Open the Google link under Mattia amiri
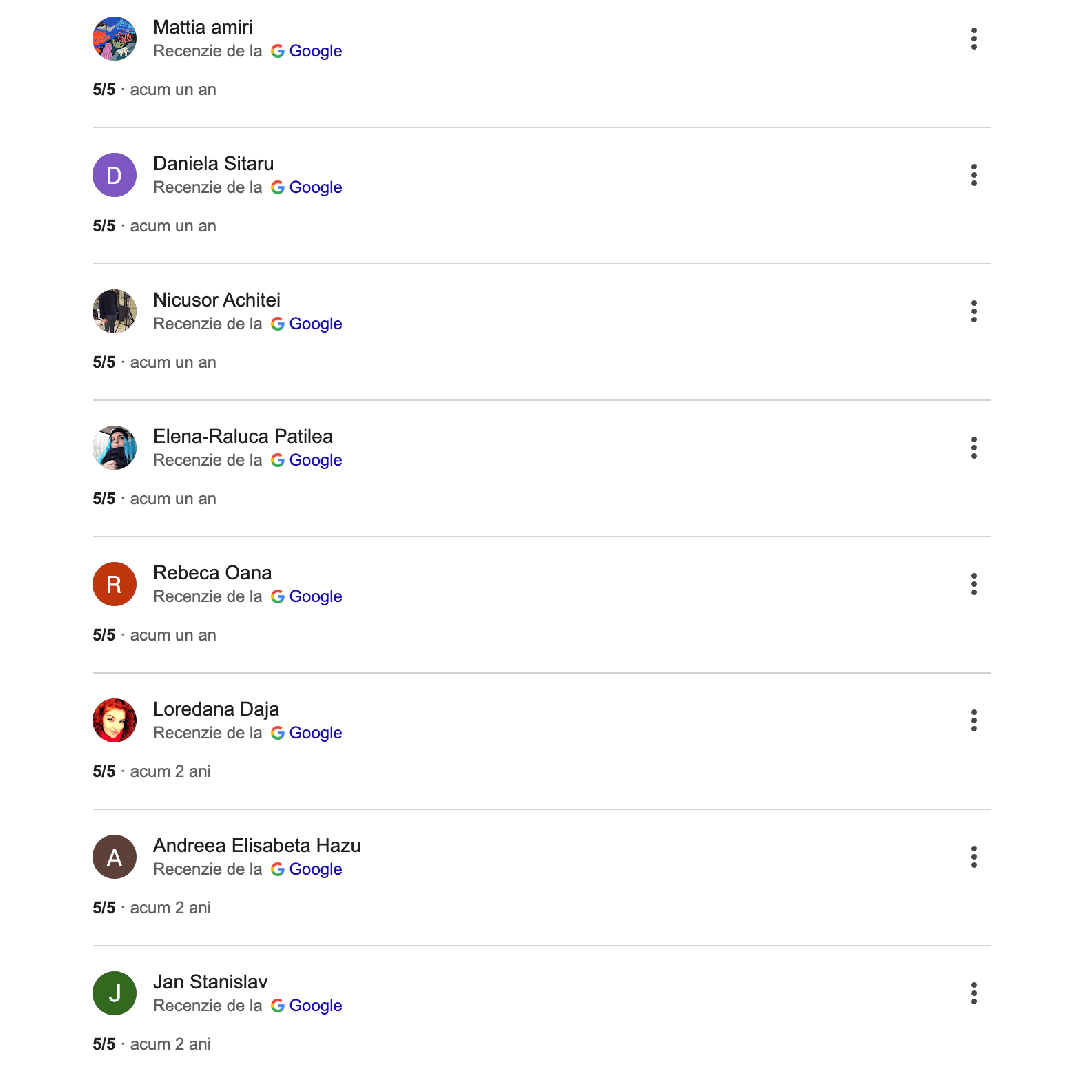This screenshot has height=1080, width=1080. 307,51
